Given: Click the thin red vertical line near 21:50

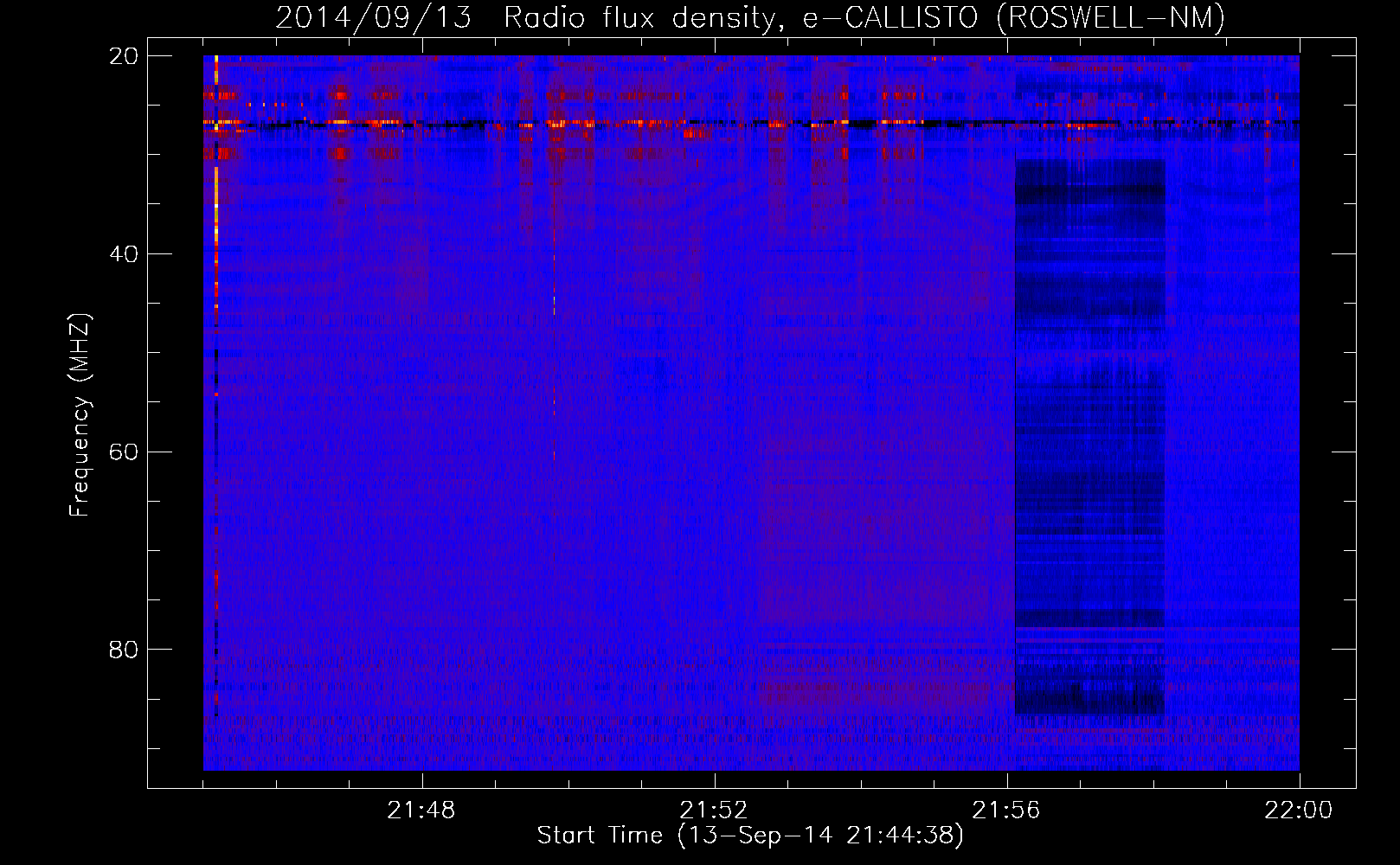Looking at the screenshot, I should tap(554, 320).
